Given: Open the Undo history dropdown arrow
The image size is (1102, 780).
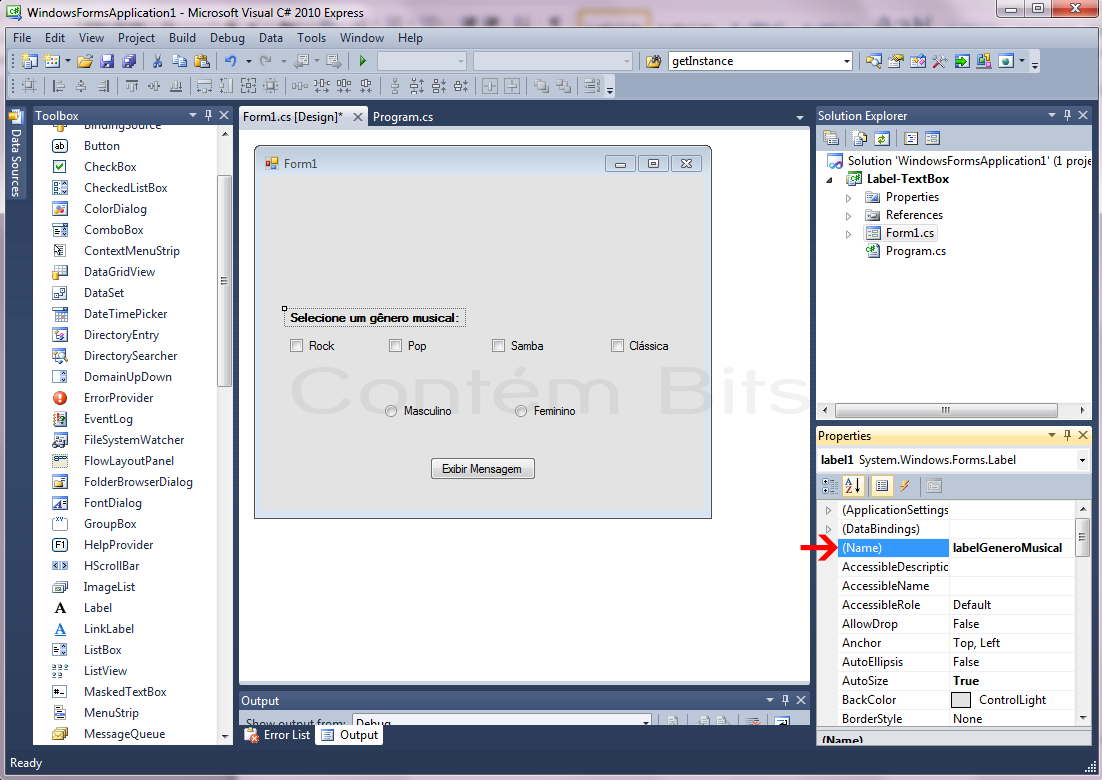Looking at the screenshot, I should [248, 61].
